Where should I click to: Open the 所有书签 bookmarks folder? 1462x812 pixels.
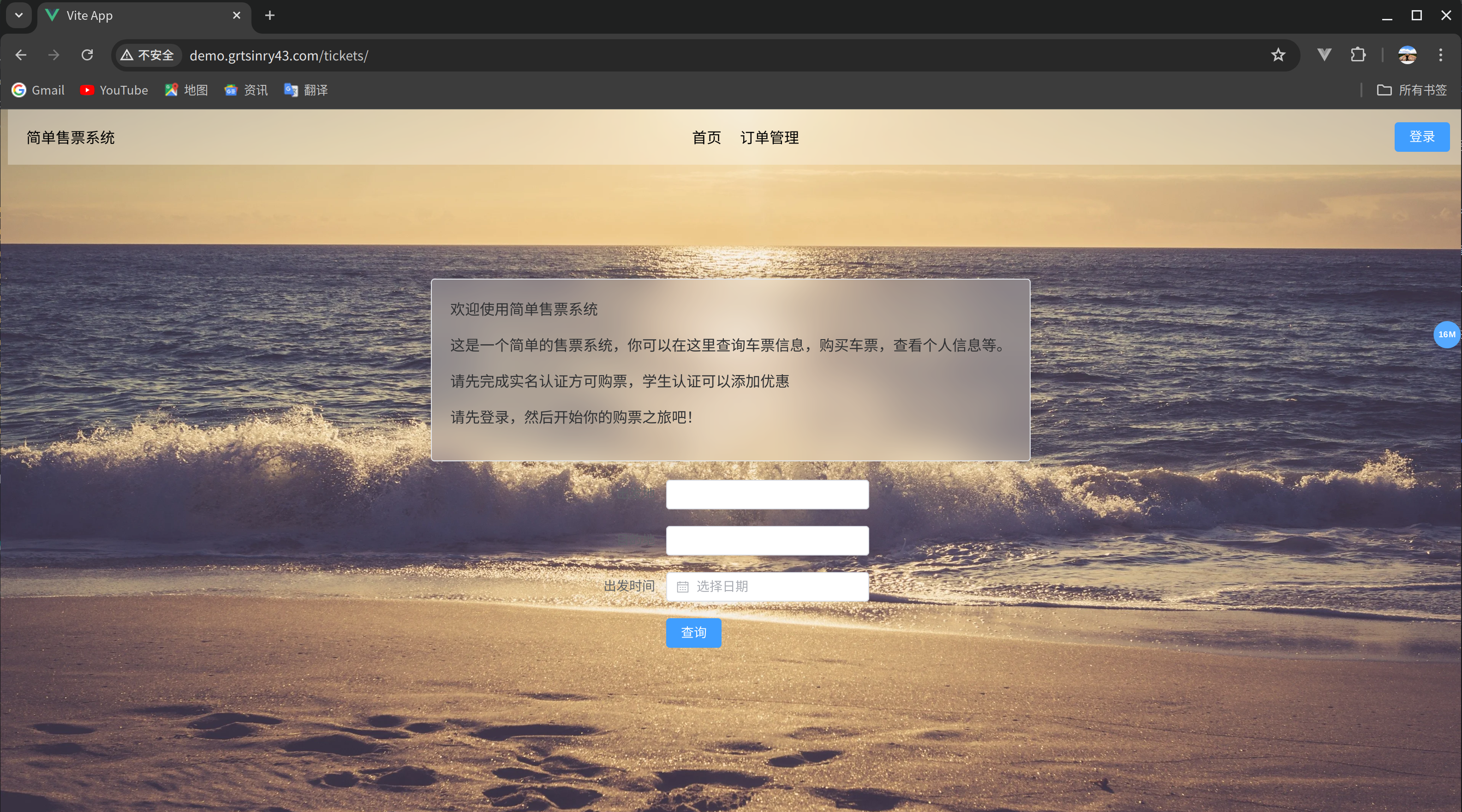(x=1412, y=90)
